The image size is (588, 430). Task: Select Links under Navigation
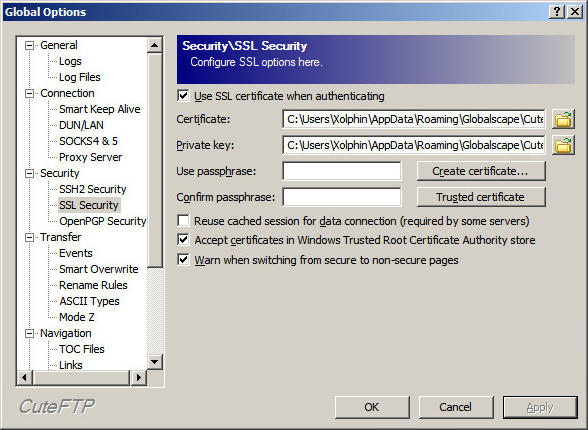pos(71,365)
